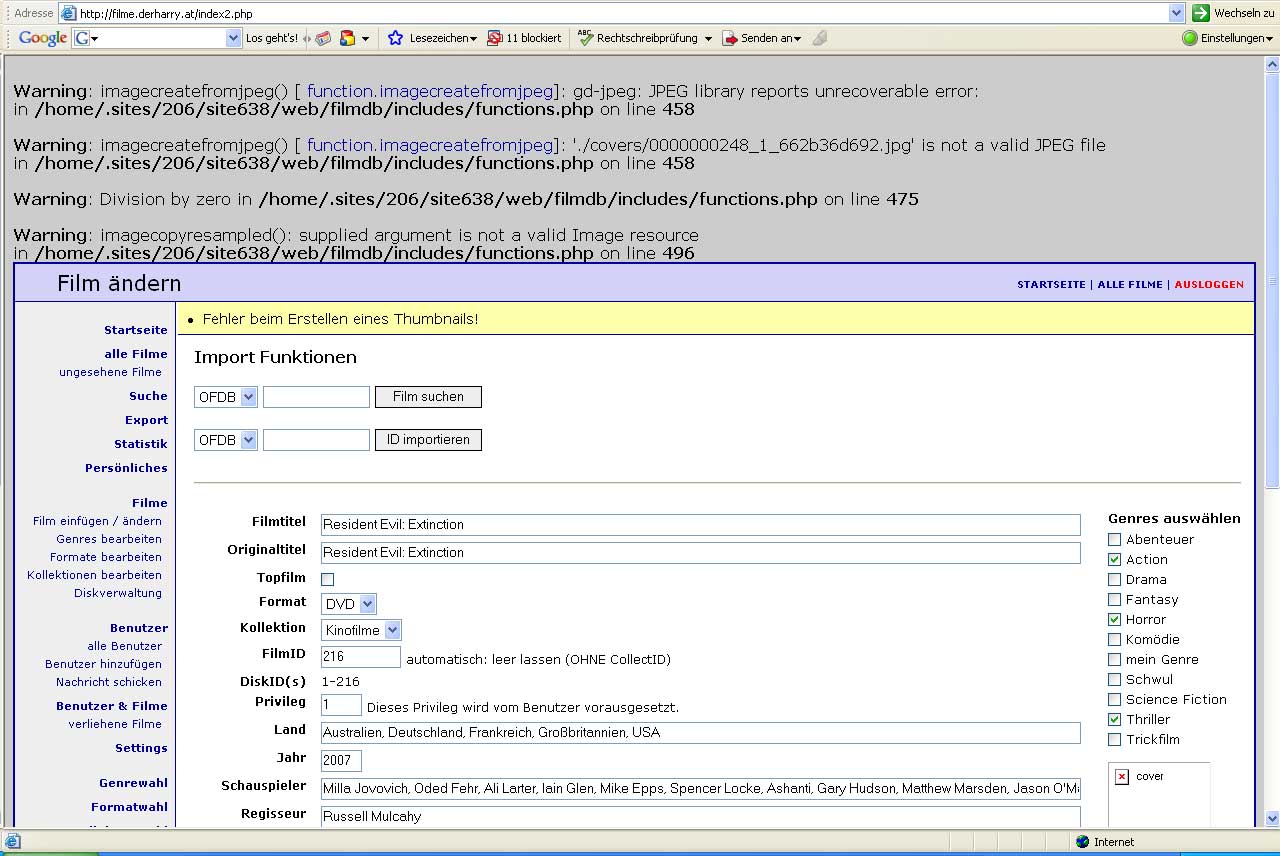Click Rechtschreibprüfung spell check icon
Image resolution: width=1280 pixels, height=856 pixels.
(x=585, y=38)
